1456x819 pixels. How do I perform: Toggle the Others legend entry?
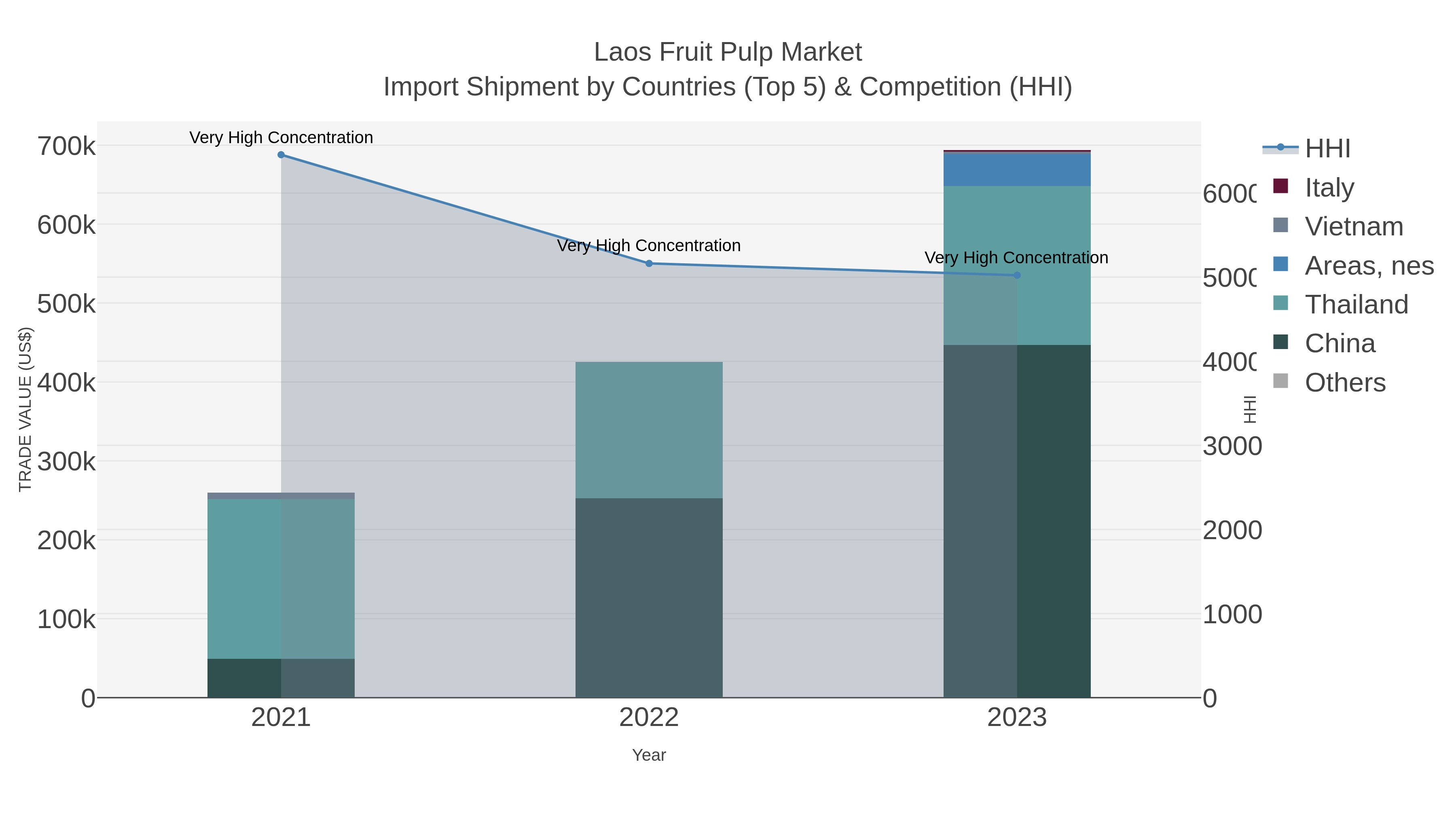[1329, 382]
